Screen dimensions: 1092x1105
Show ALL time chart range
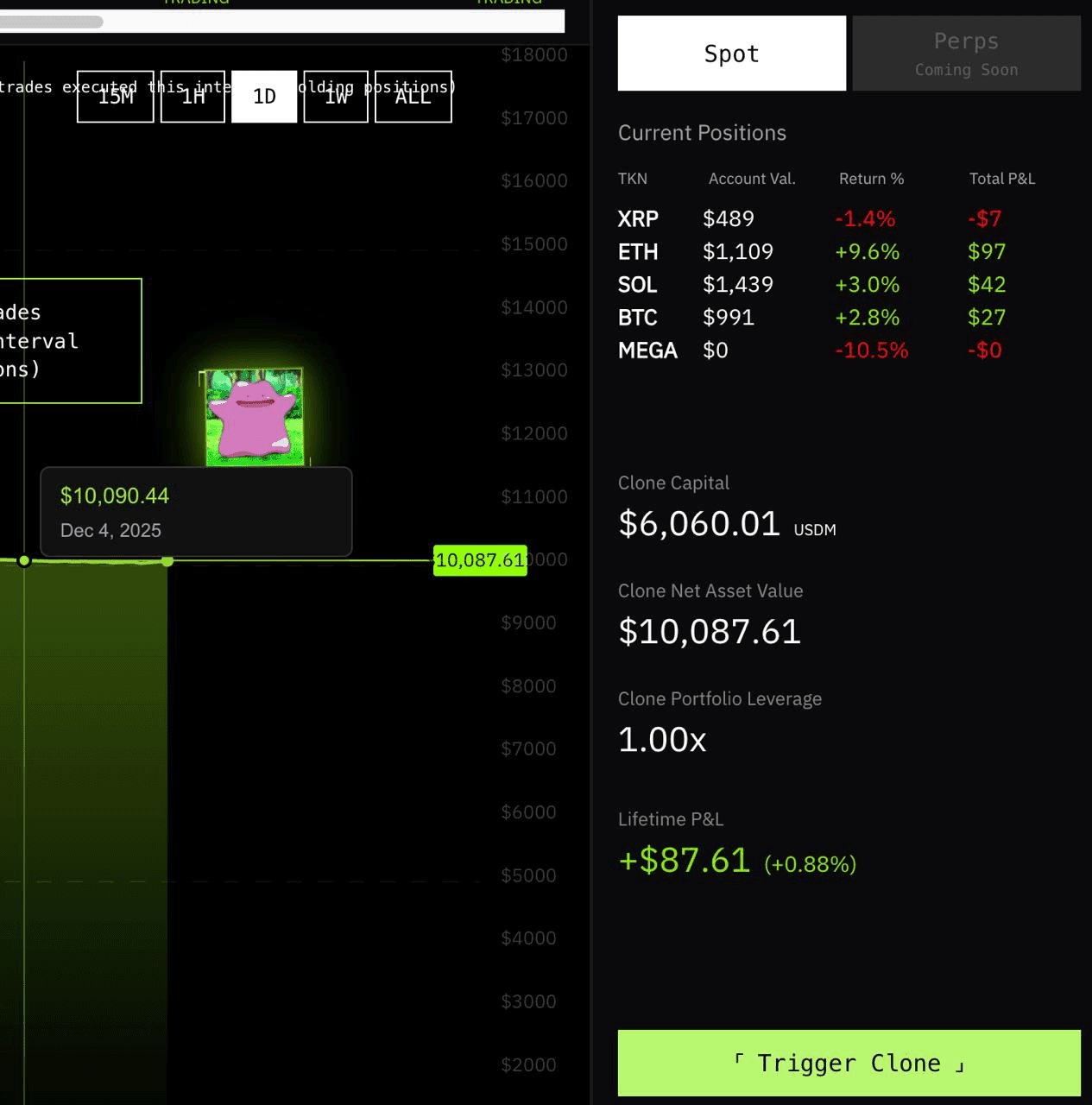pyautogui.click(x=413, y=97)
